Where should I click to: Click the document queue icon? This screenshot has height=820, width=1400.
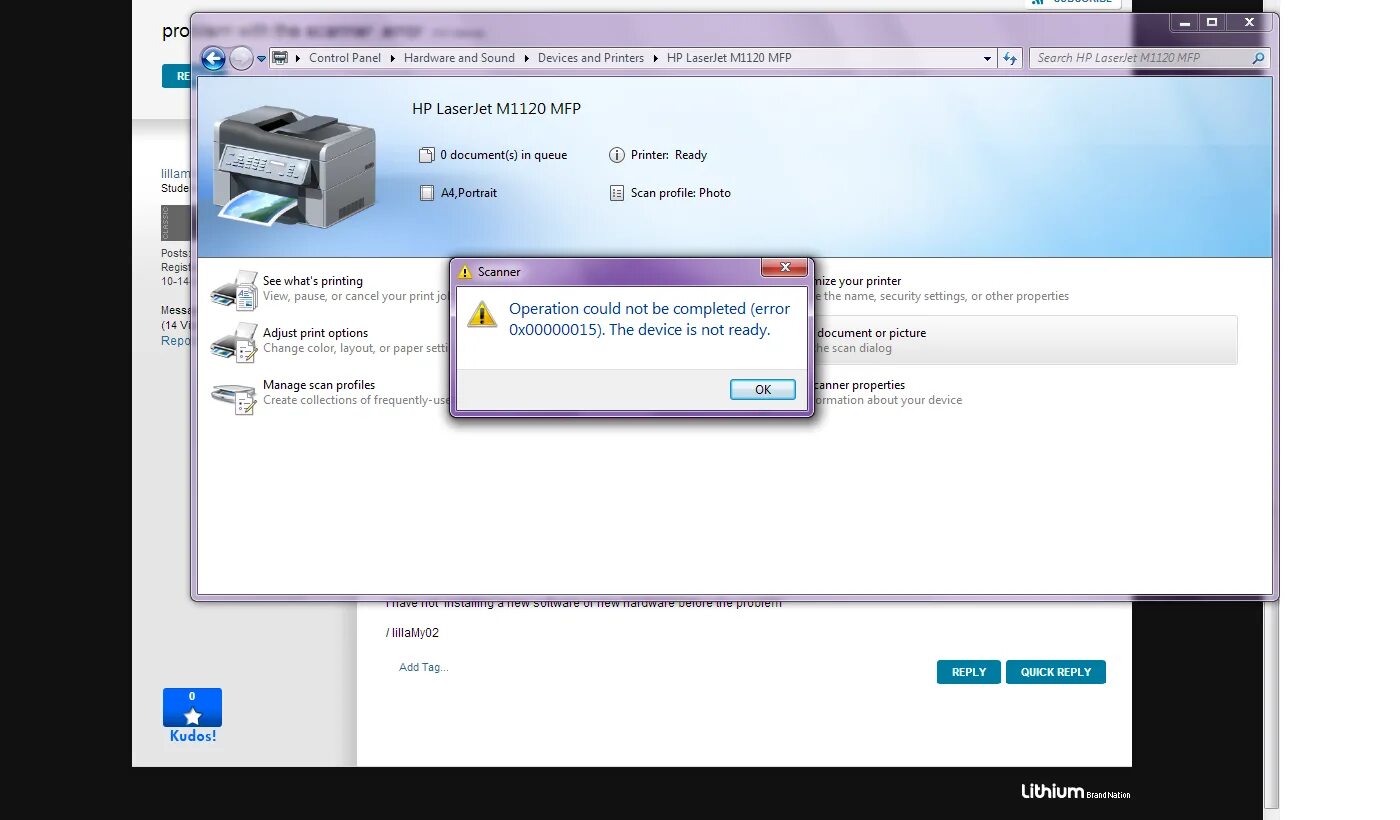[427, 155]
